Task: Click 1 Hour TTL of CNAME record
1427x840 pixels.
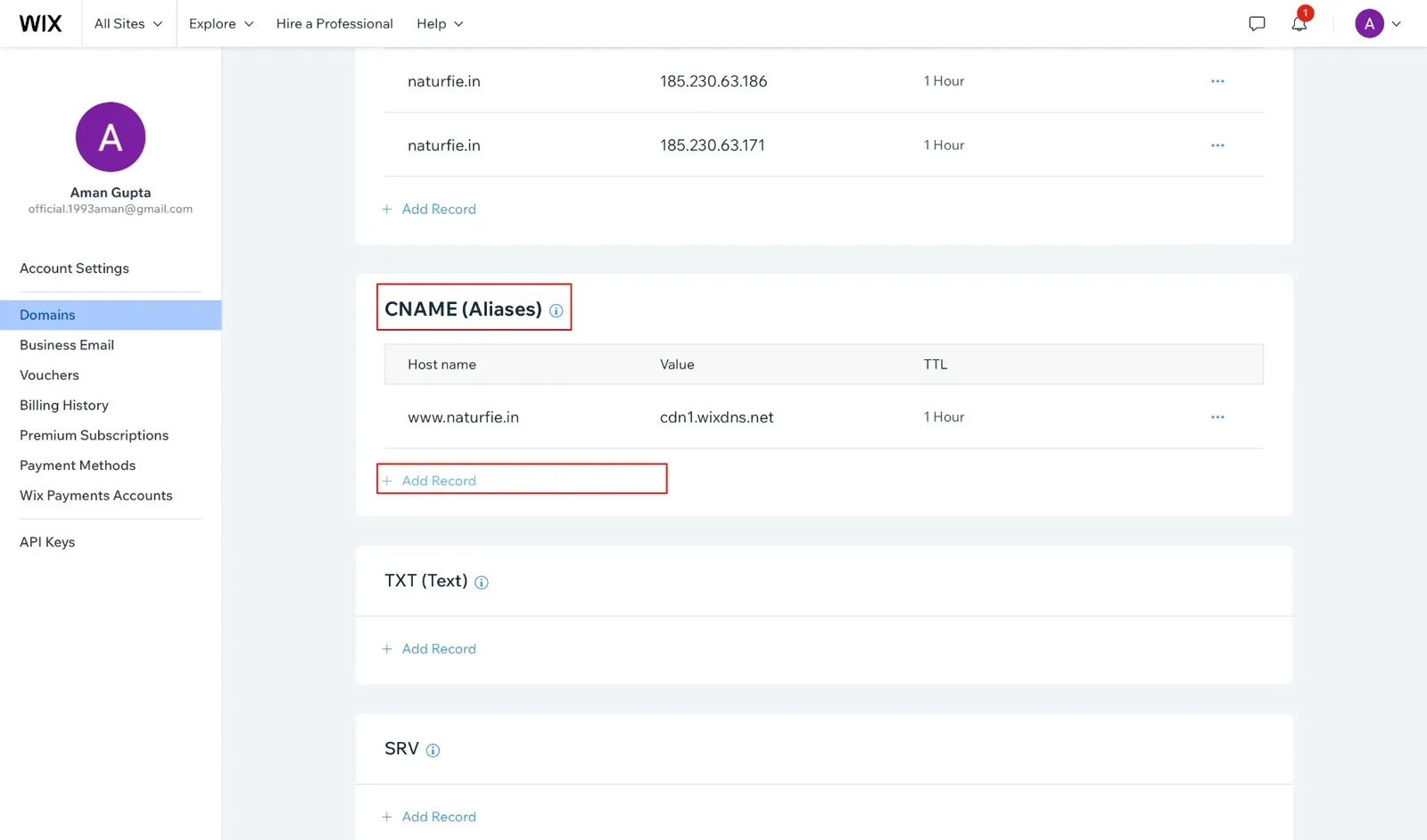Action: pyautogui.click(x=944, y=417)
